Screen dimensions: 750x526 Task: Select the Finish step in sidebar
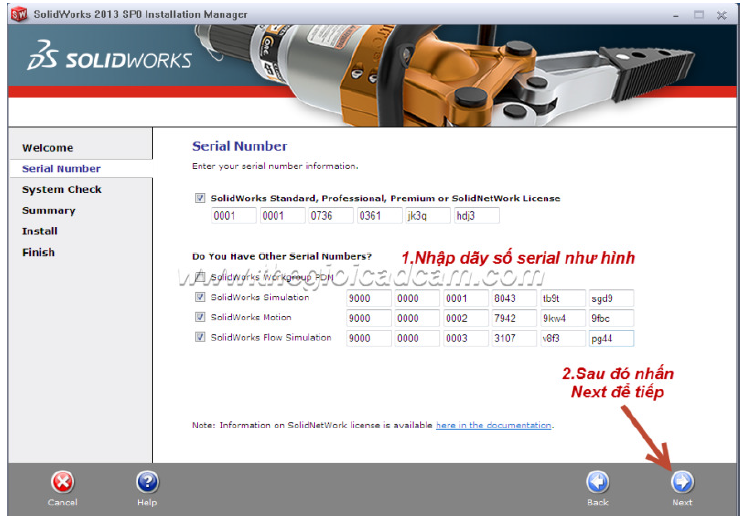(38, 252)
